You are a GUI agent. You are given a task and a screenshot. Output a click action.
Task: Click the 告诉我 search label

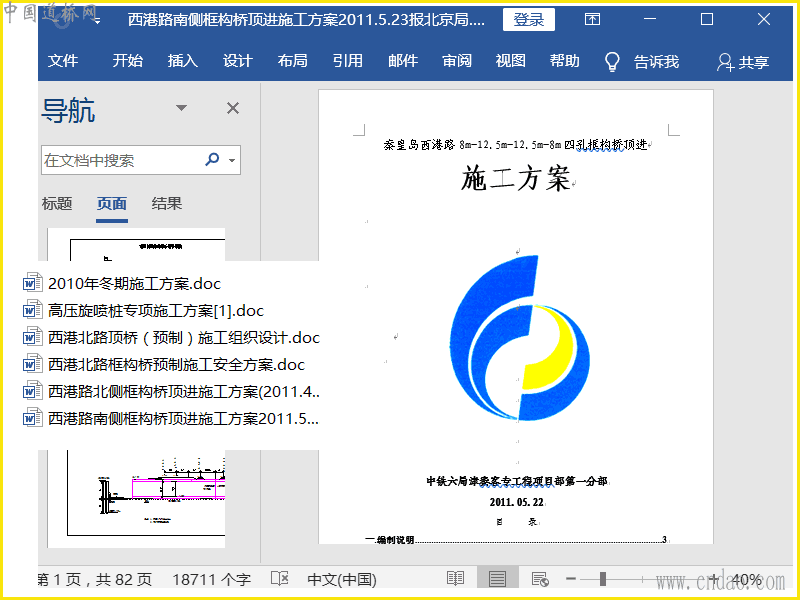(x=656, y=62)
